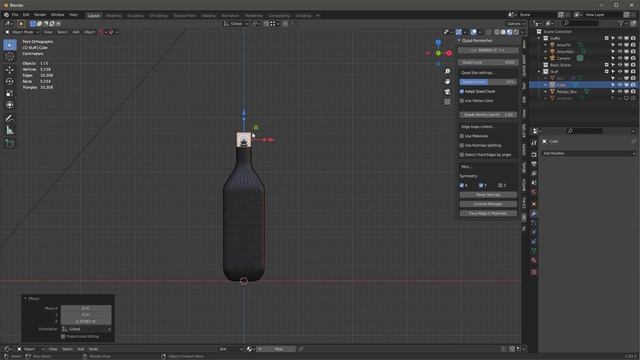Select the Add Cube tool

pyautogui.click(x=10, y=143)
